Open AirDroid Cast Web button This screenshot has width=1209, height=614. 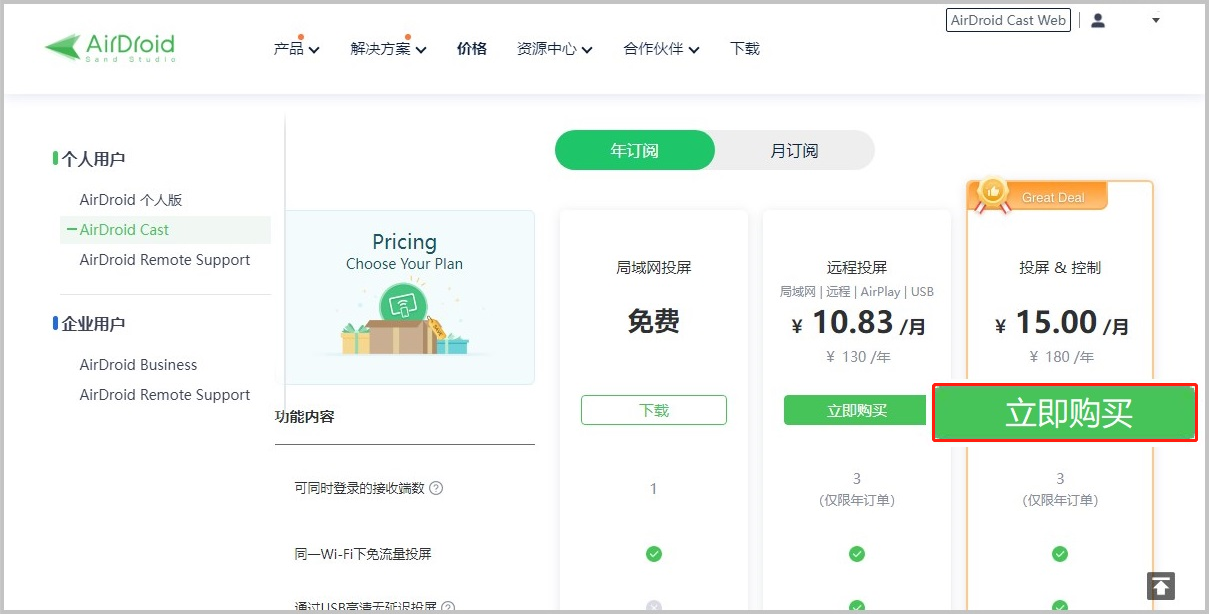1008,20
